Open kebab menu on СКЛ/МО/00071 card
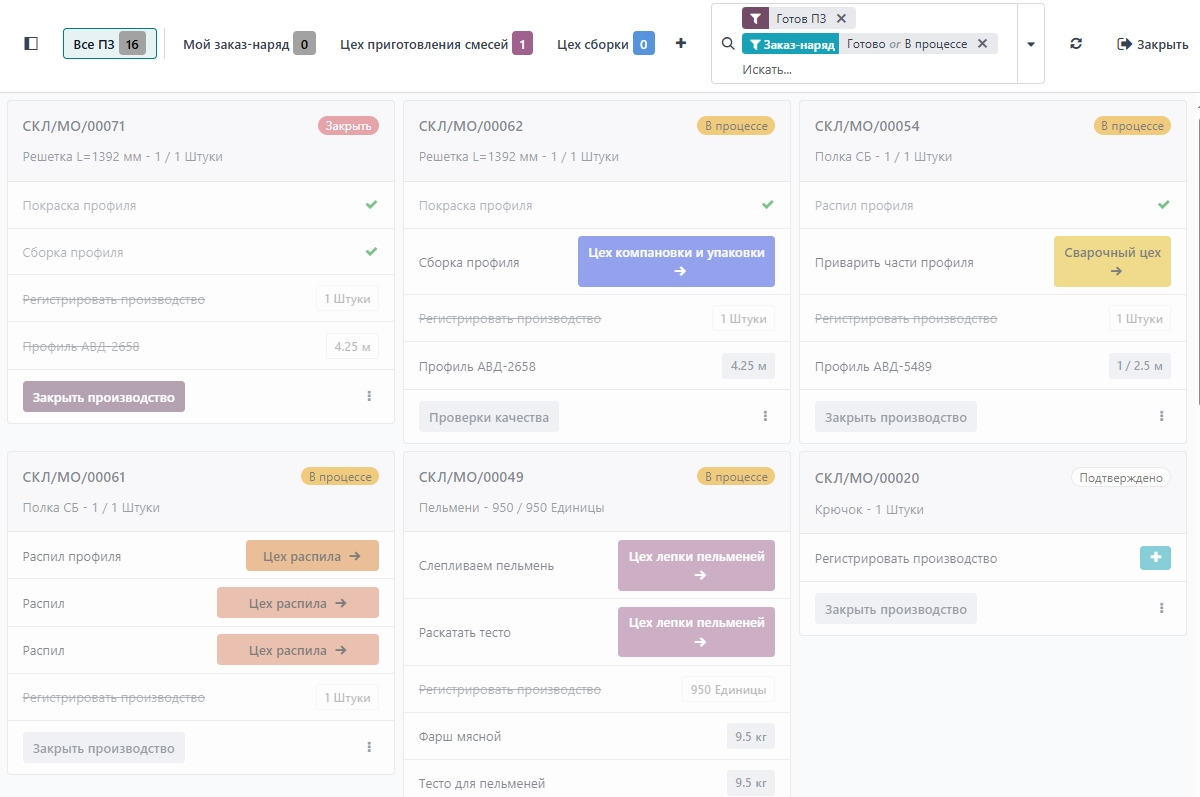1200x797 pixels. 369,397
